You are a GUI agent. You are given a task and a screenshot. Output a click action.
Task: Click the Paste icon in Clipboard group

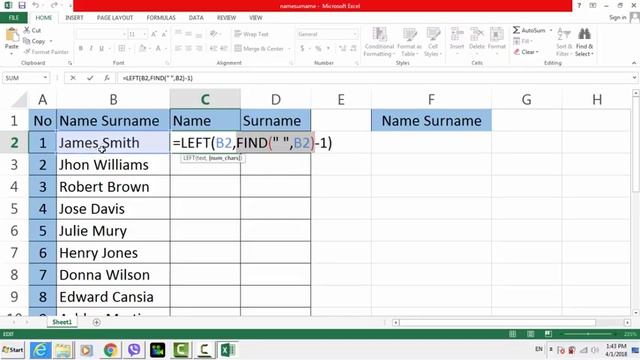click(x=12, y=34)
